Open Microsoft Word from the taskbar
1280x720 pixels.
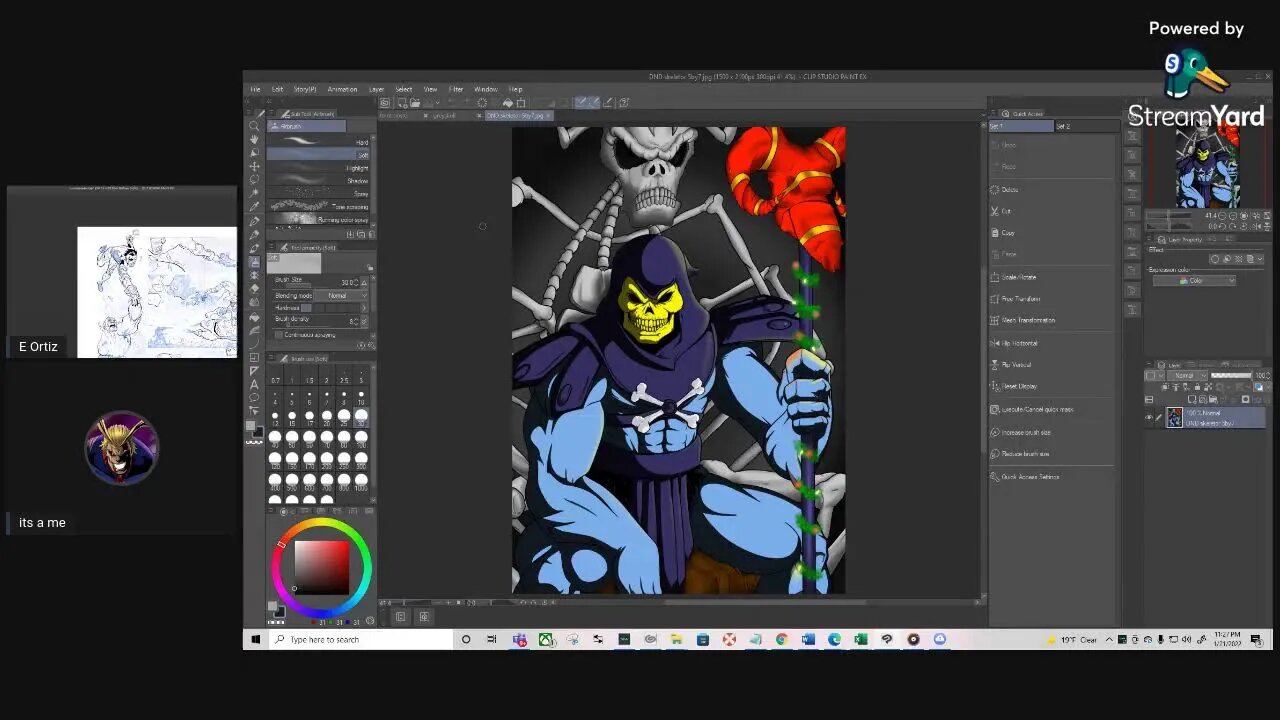tap(808, 639)
